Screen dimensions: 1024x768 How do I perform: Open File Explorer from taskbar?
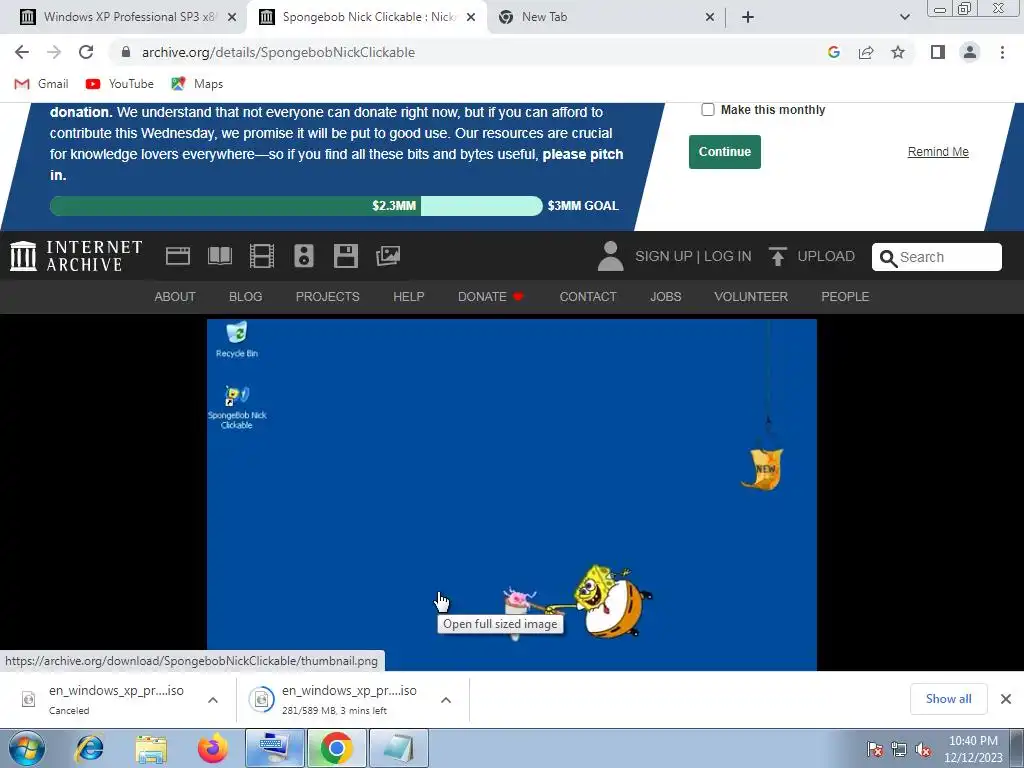[151, 748]
